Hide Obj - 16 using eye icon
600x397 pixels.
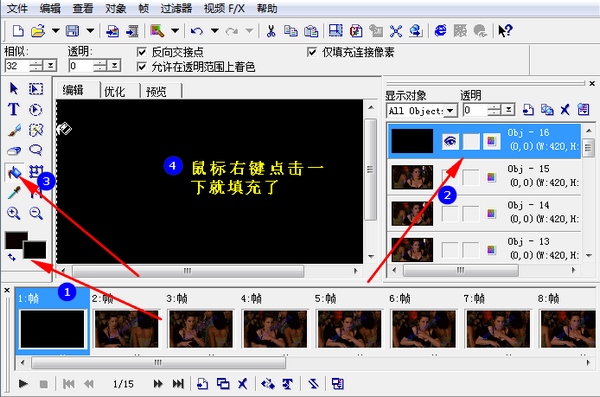click(450, 141)
